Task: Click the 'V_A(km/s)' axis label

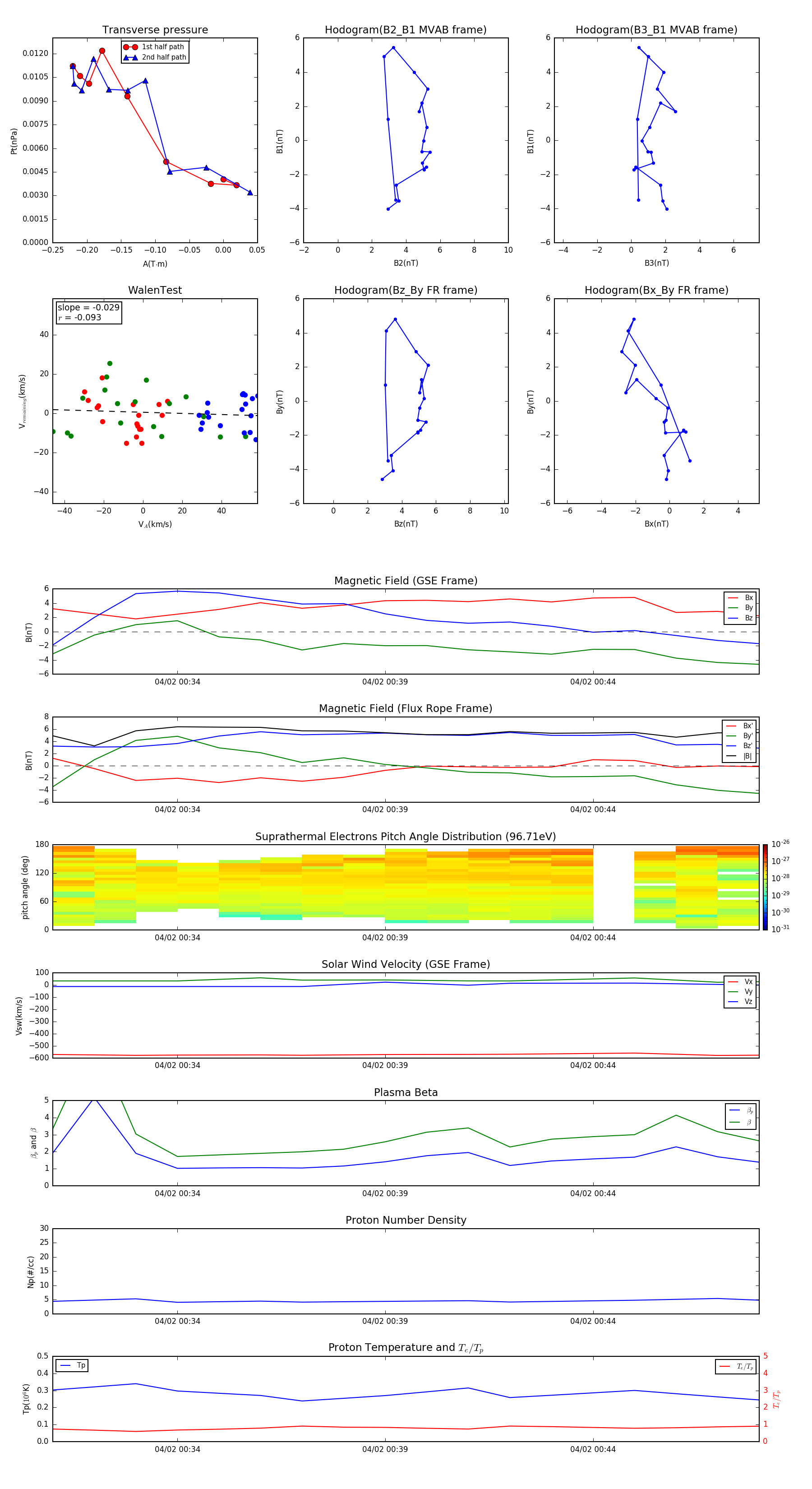Action: [155, 524]
